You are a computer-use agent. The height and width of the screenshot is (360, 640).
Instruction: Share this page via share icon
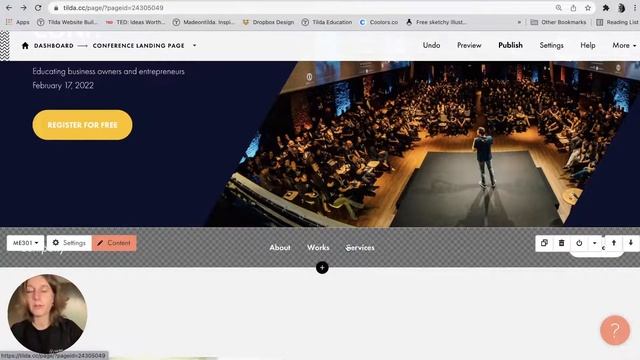point(573,8)
